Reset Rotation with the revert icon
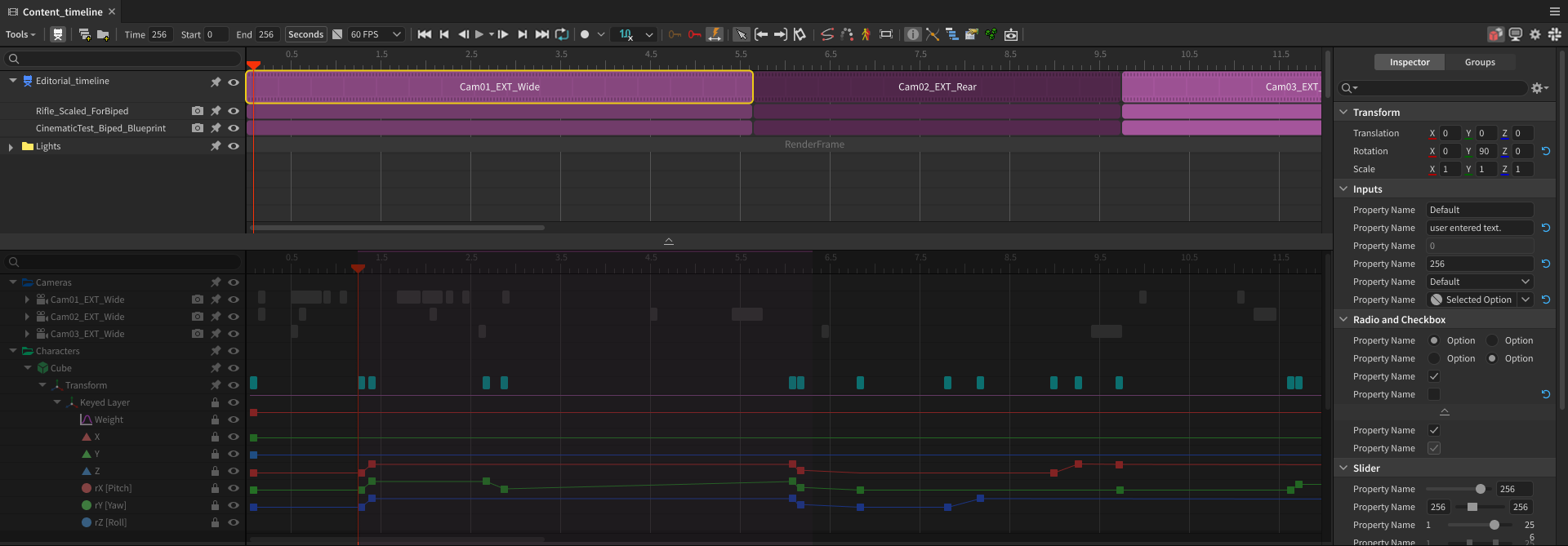1568x546 pixels. 1545,151
